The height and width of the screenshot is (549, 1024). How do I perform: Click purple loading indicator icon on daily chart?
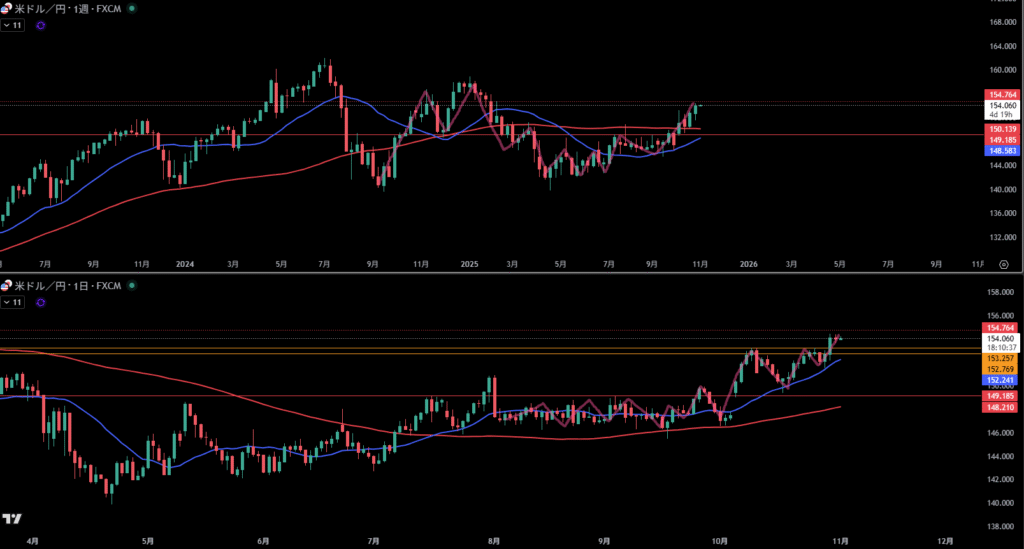40,301
